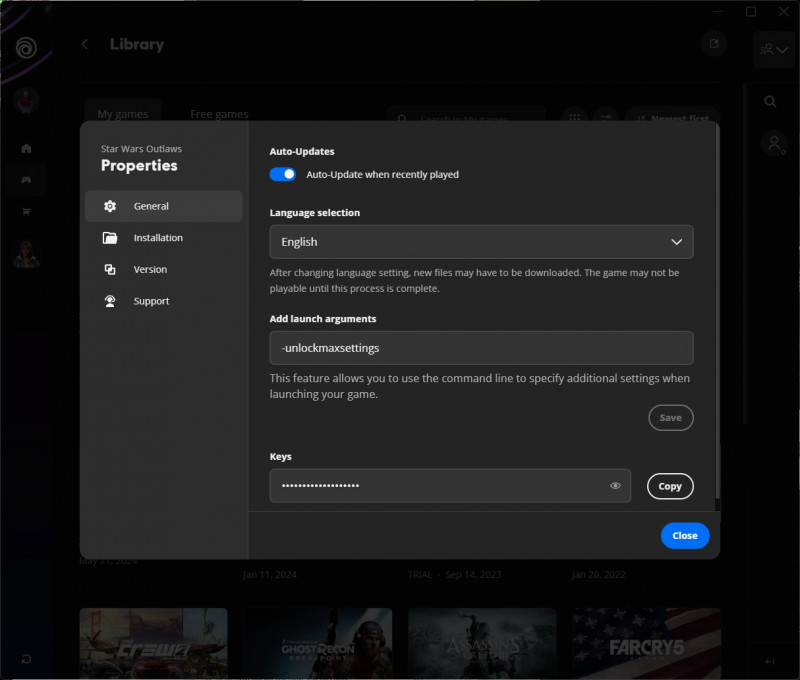Open the friends dropdown at top right
Screen dimensions: 800x680
[774, 49]
